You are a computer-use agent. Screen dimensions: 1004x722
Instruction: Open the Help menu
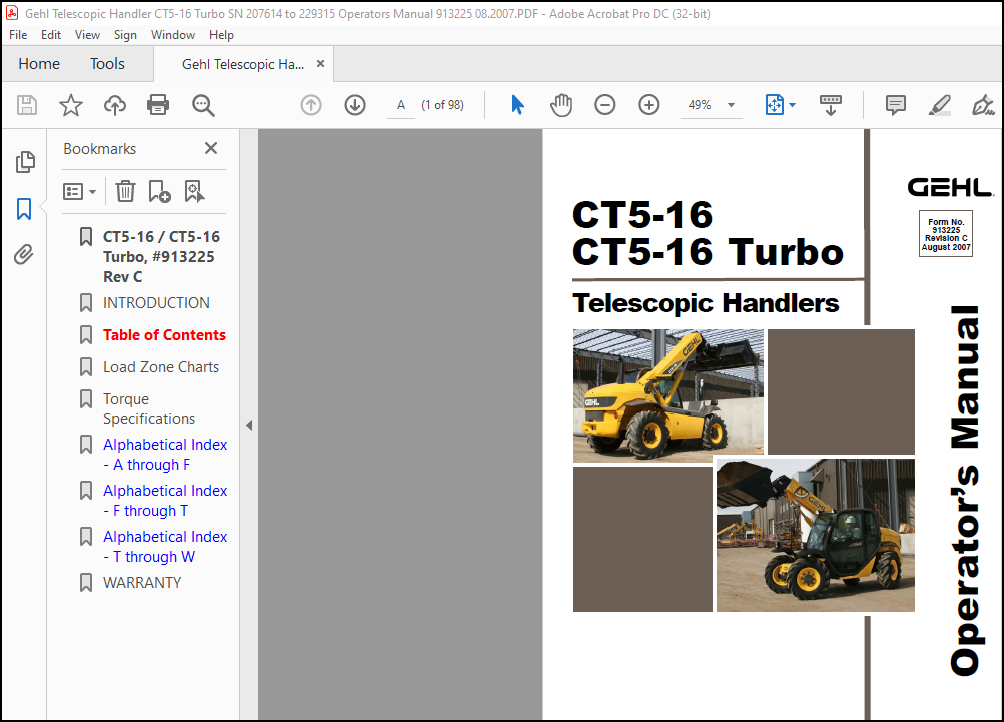[221, 35]
